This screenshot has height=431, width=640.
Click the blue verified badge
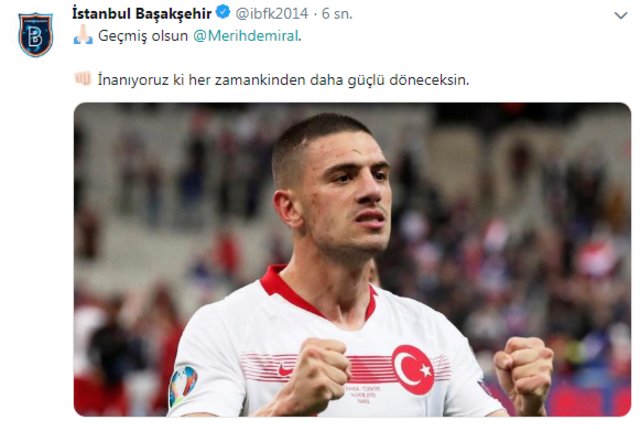223,12
